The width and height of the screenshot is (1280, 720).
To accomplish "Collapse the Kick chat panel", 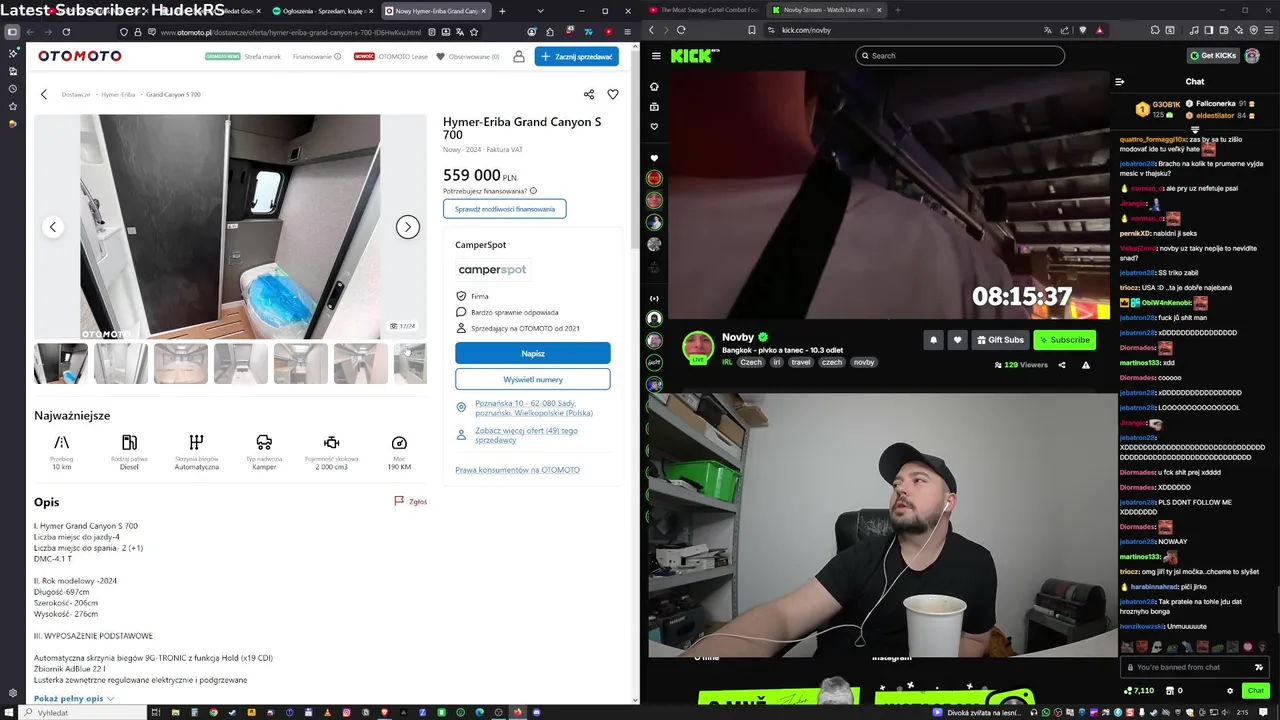I will pos(1119,81).
